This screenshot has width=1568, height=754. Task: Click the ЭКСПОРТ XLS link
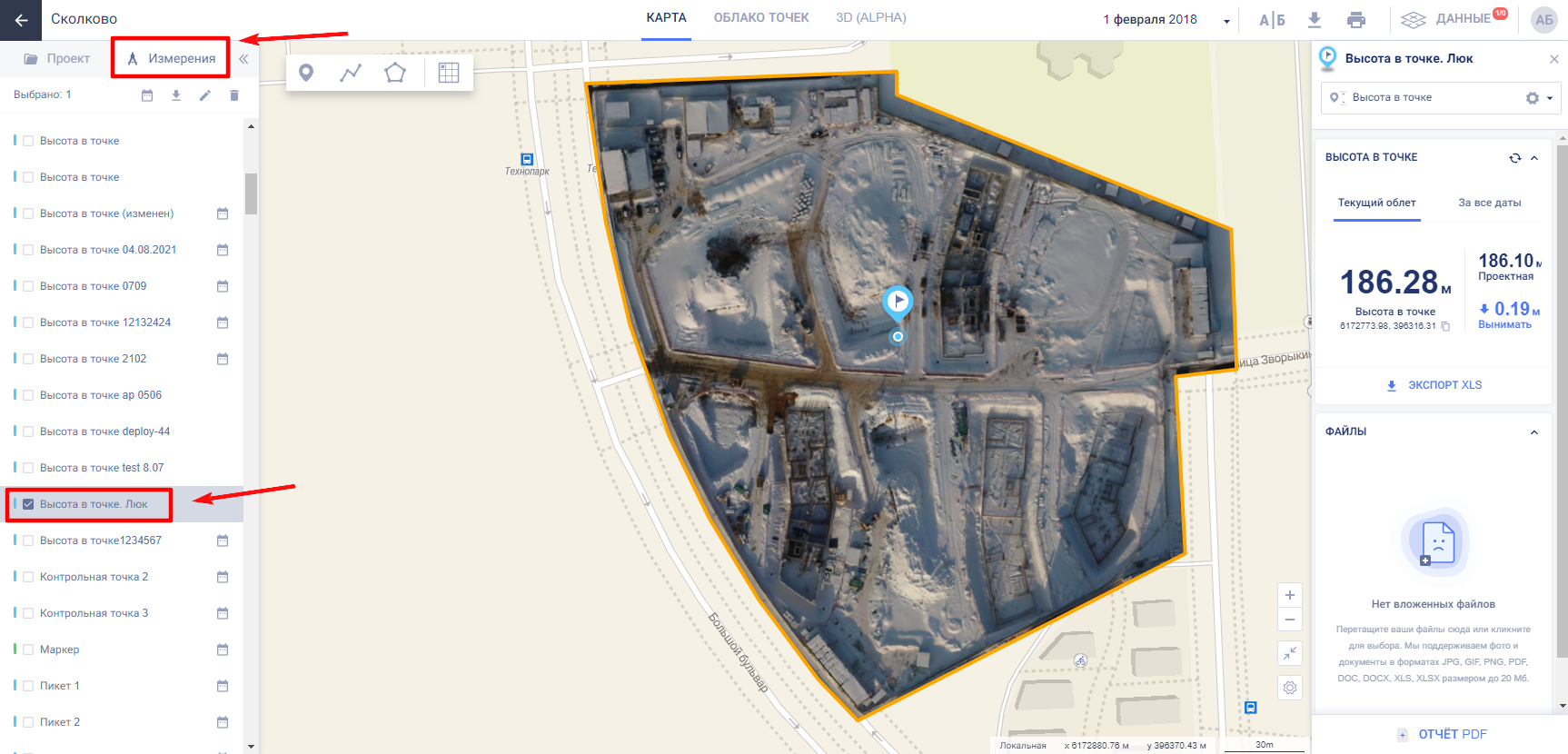coord(1434,385)
